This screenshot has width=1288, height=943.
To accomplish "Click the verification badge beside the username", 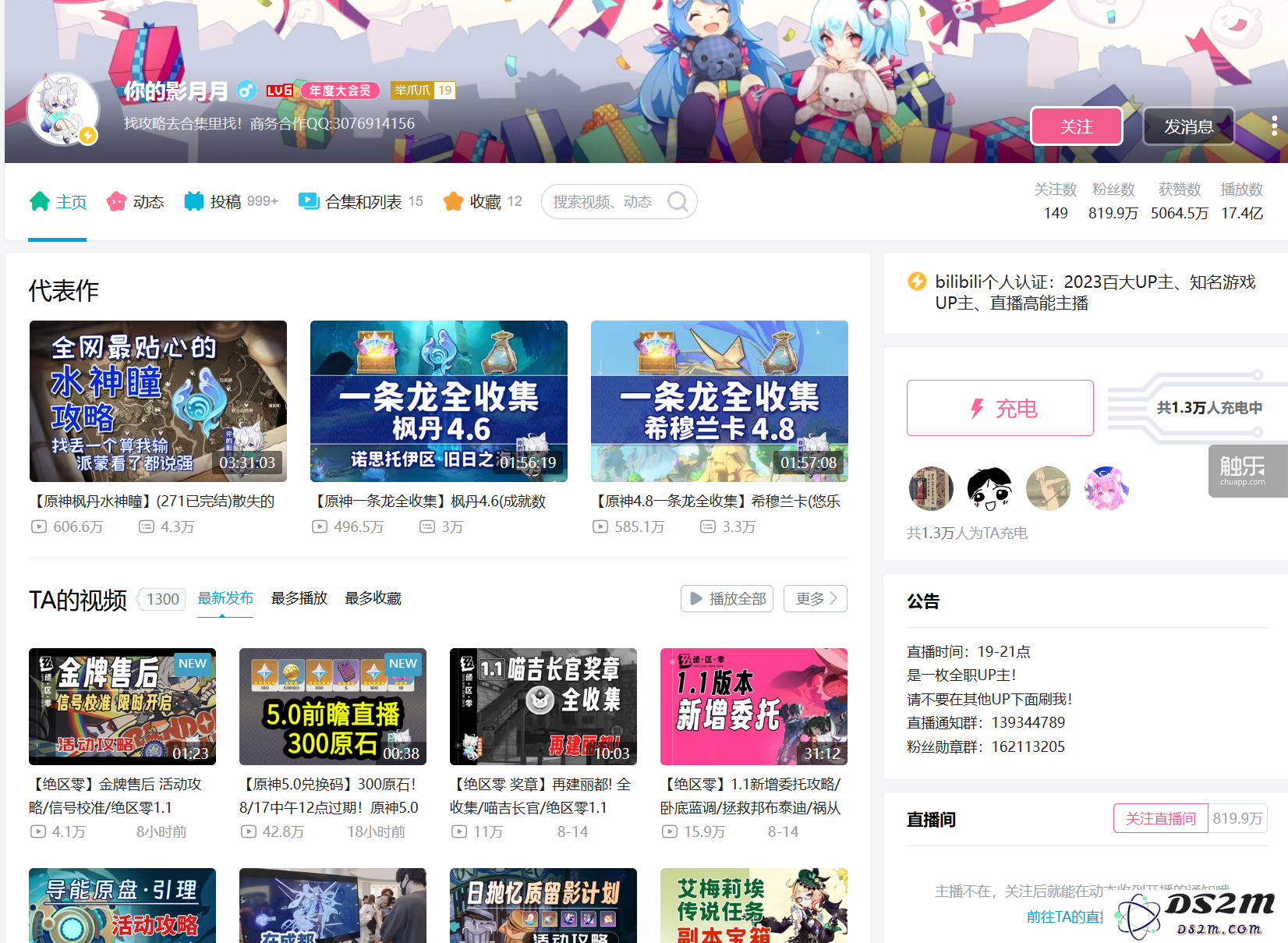I will pyautogui.click(x=246, y=91).
